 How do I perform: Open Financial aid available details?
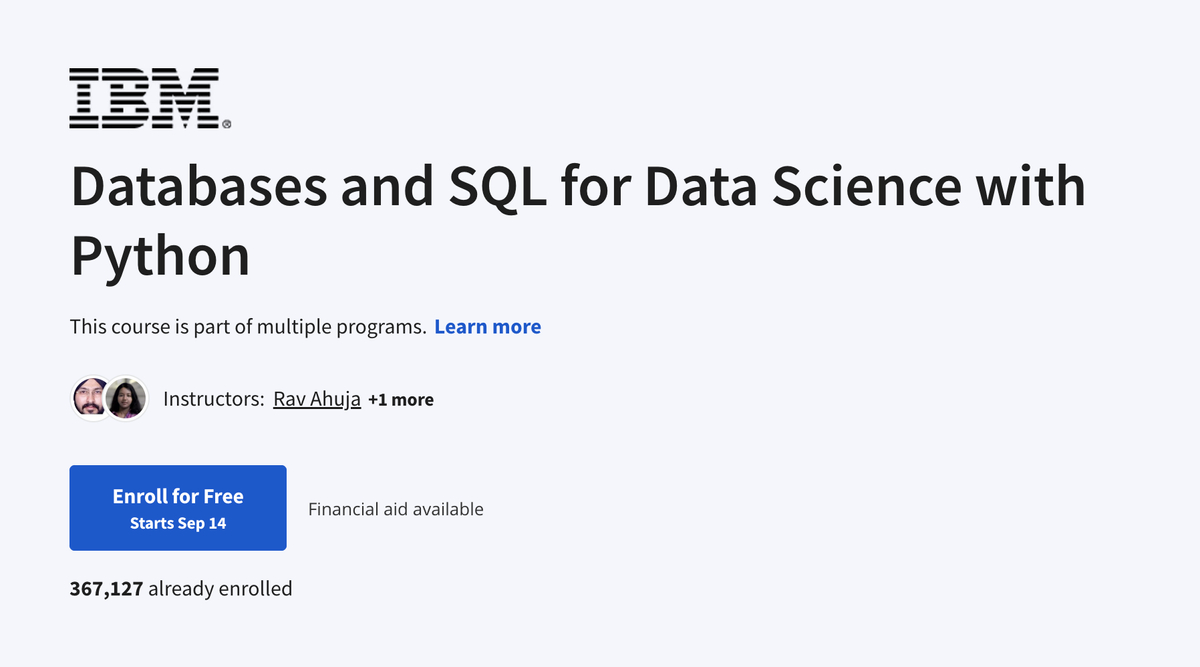(x=395, y=508)
